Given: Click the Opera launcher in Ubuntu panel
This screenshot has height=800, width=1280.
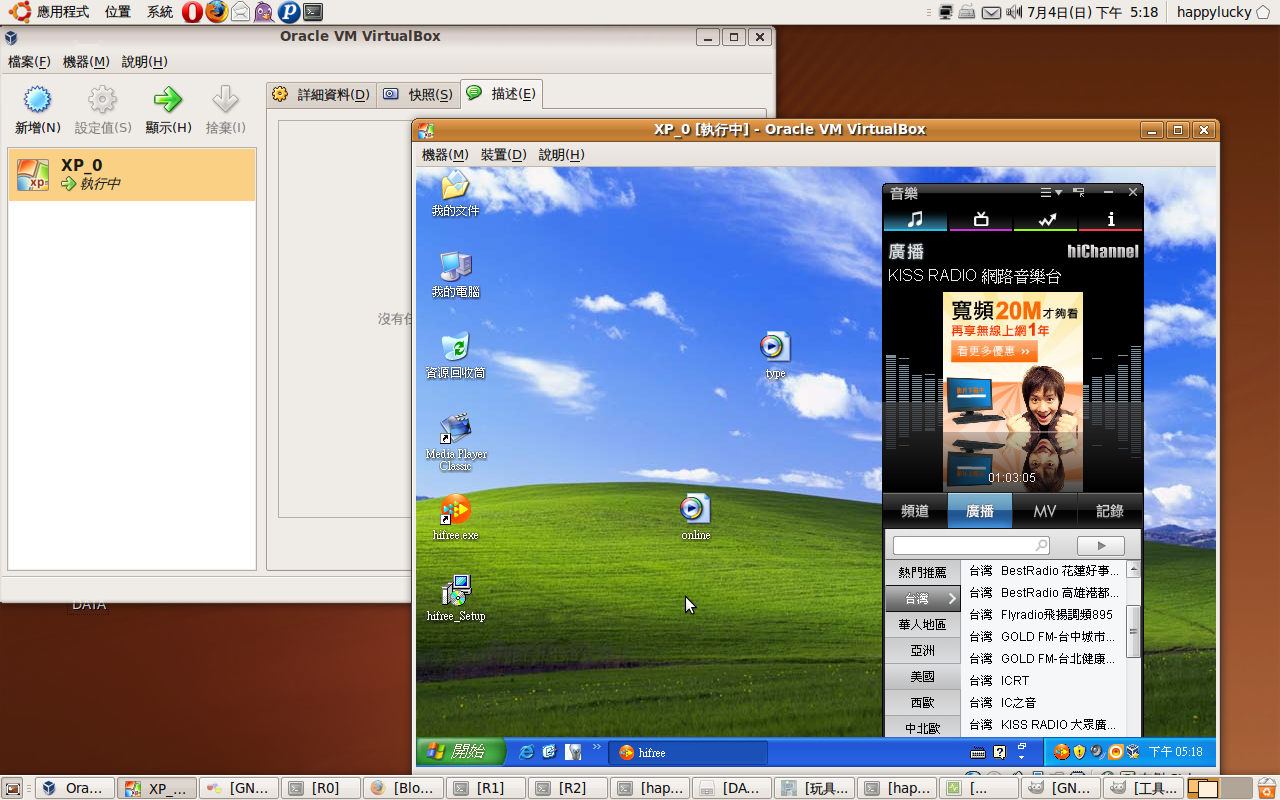Looking at the screenshot, I should click(193, 12).
